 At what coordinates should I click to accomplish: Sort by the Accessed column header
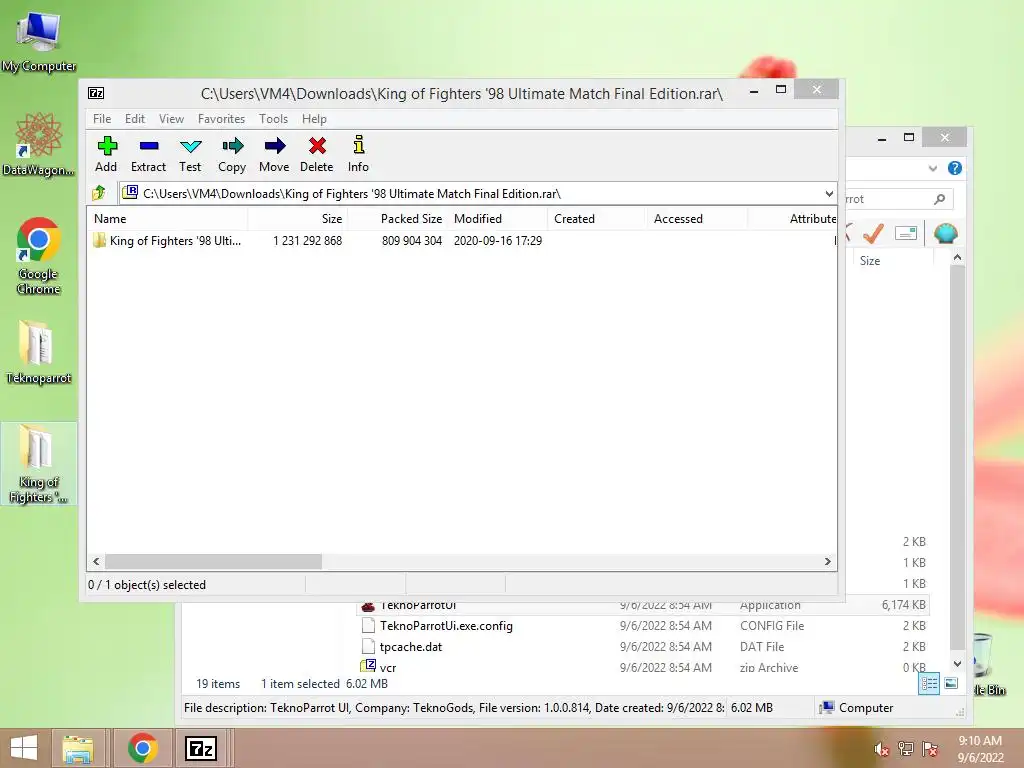coord(697,219)
